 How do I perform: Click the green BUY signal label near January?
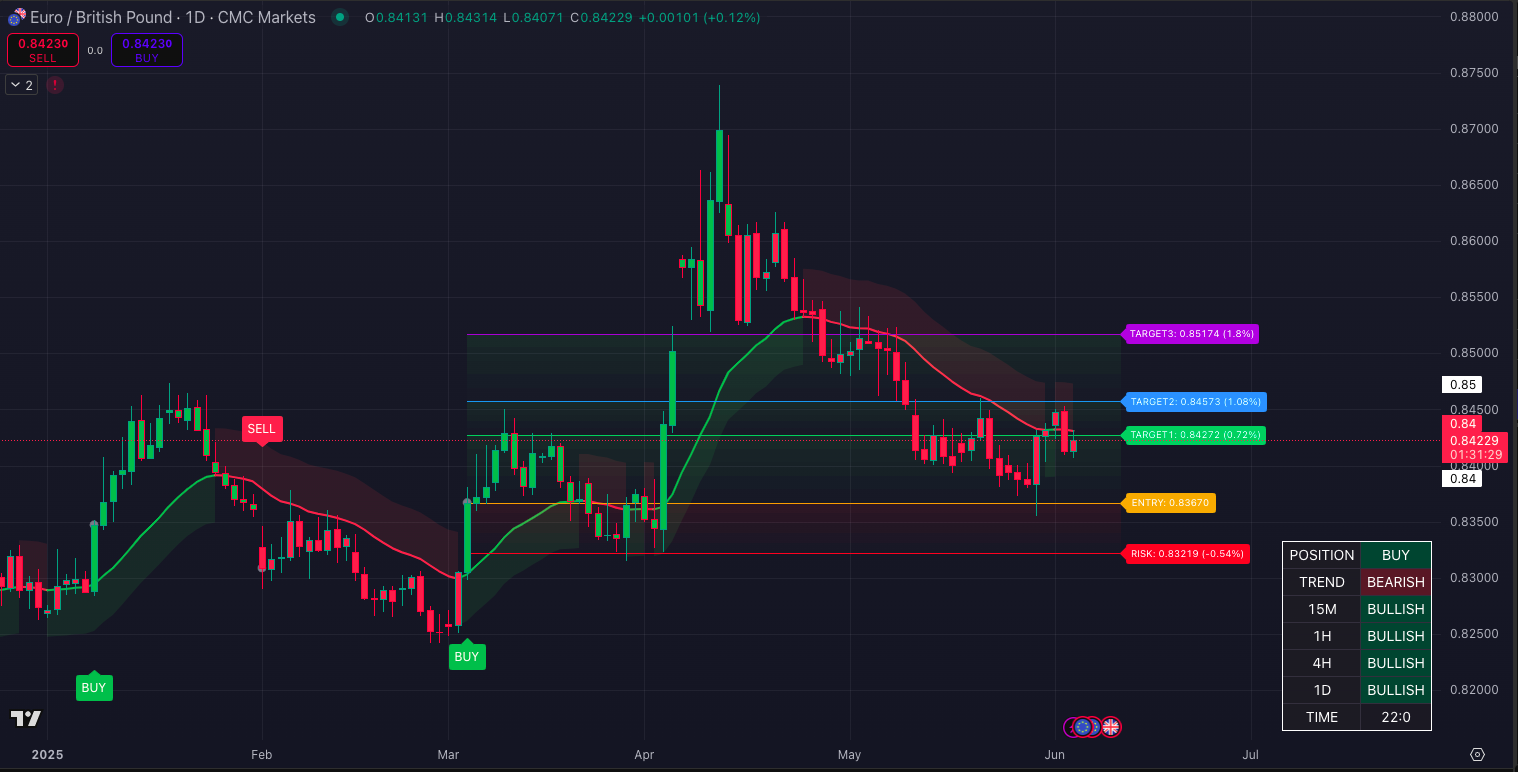(x=93, y=688)
